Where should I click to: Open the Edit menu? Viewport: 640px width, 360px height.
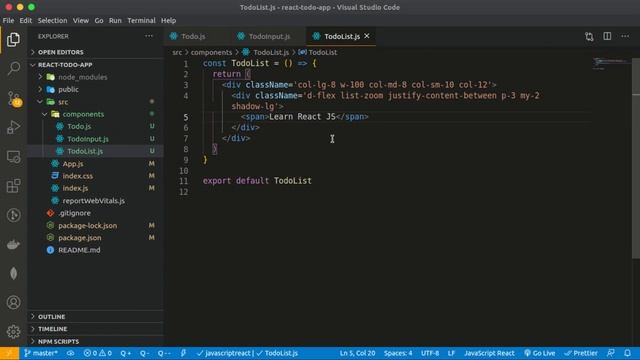(26, 20)
